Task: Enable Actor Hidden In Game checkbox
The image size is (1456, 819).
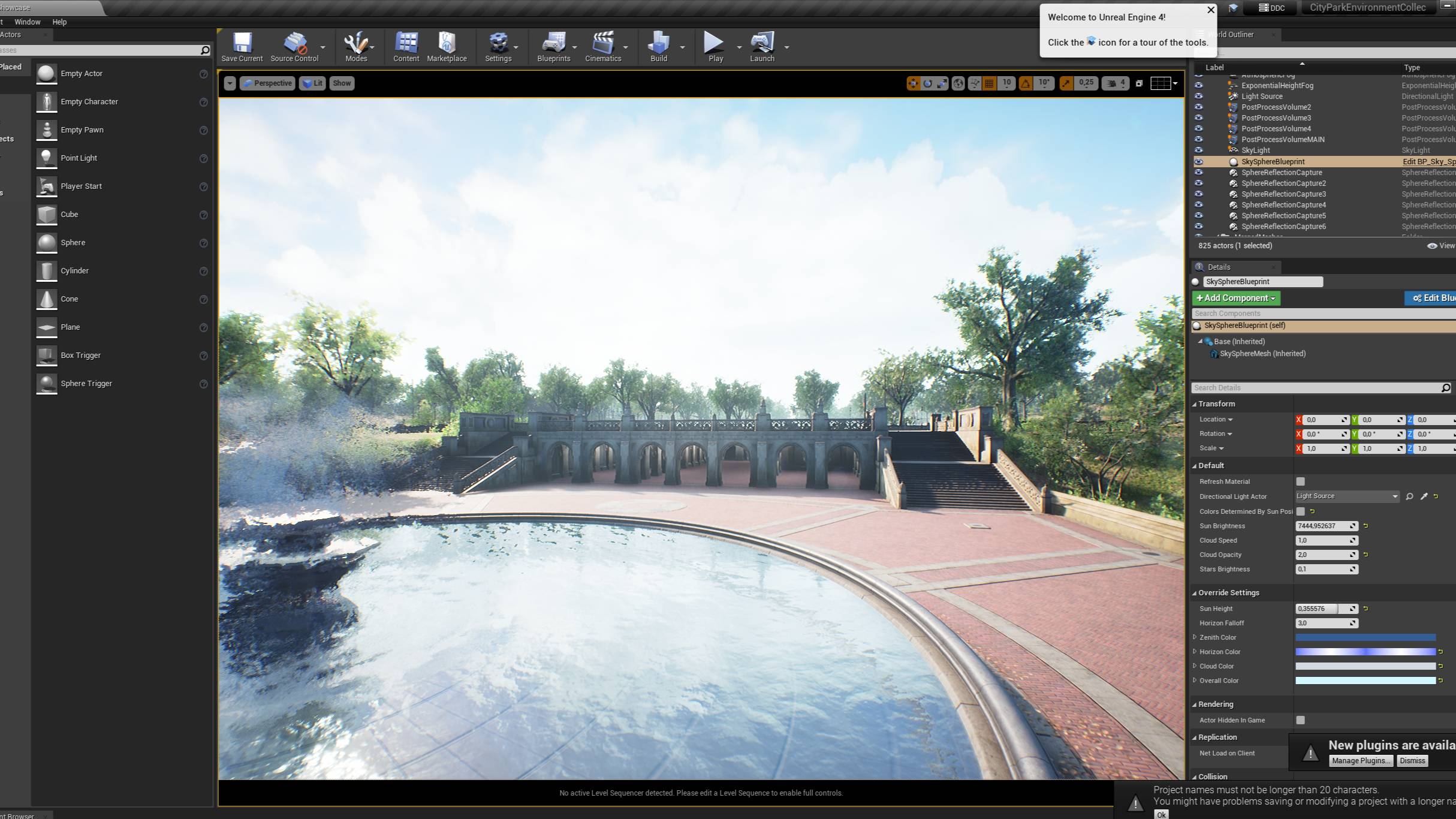Action: pyautogui.click(x=1300, y=720)
